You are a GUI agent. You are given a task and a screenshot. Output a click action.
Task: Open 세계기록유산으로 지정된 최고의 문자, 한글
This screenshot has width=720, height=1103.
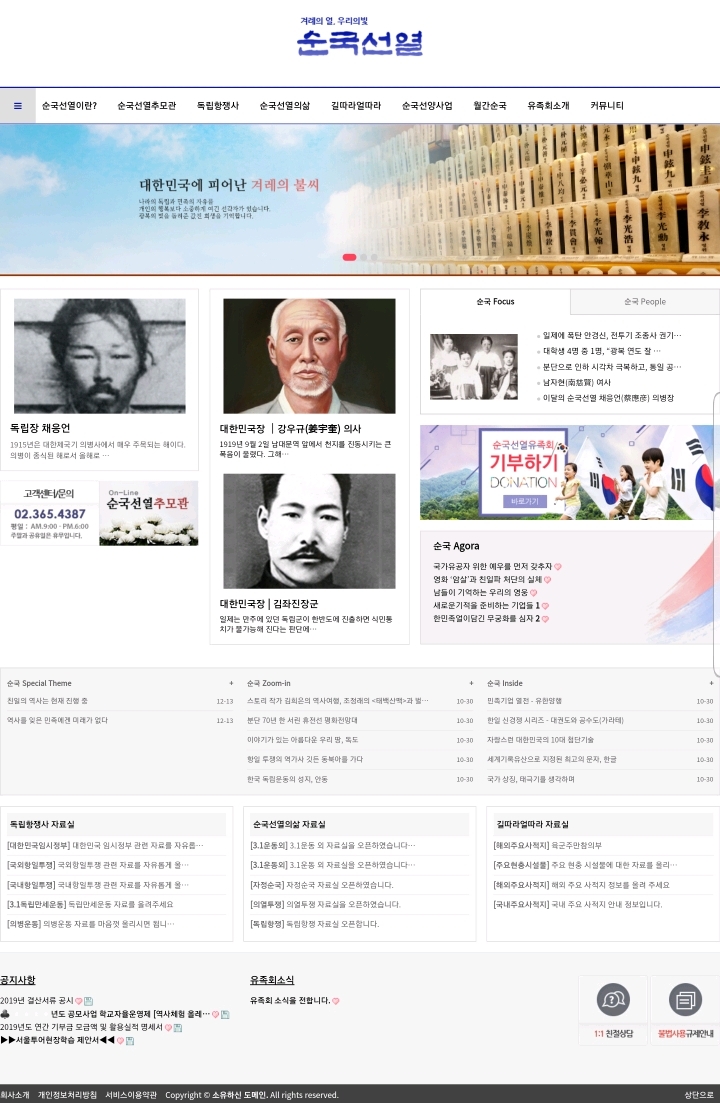[x=552, y=760]
